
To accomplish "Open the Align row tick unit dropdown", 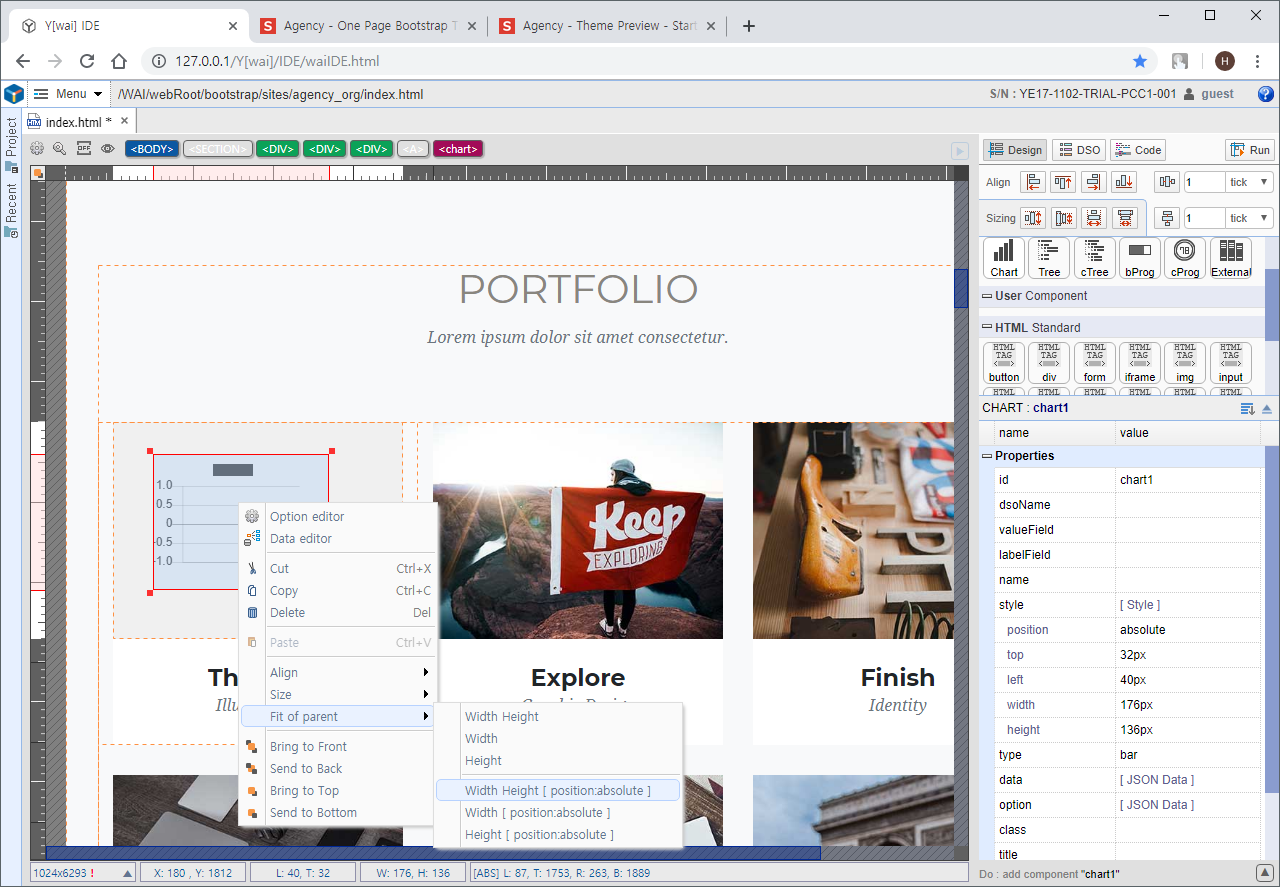I will tap(1250, 182).
